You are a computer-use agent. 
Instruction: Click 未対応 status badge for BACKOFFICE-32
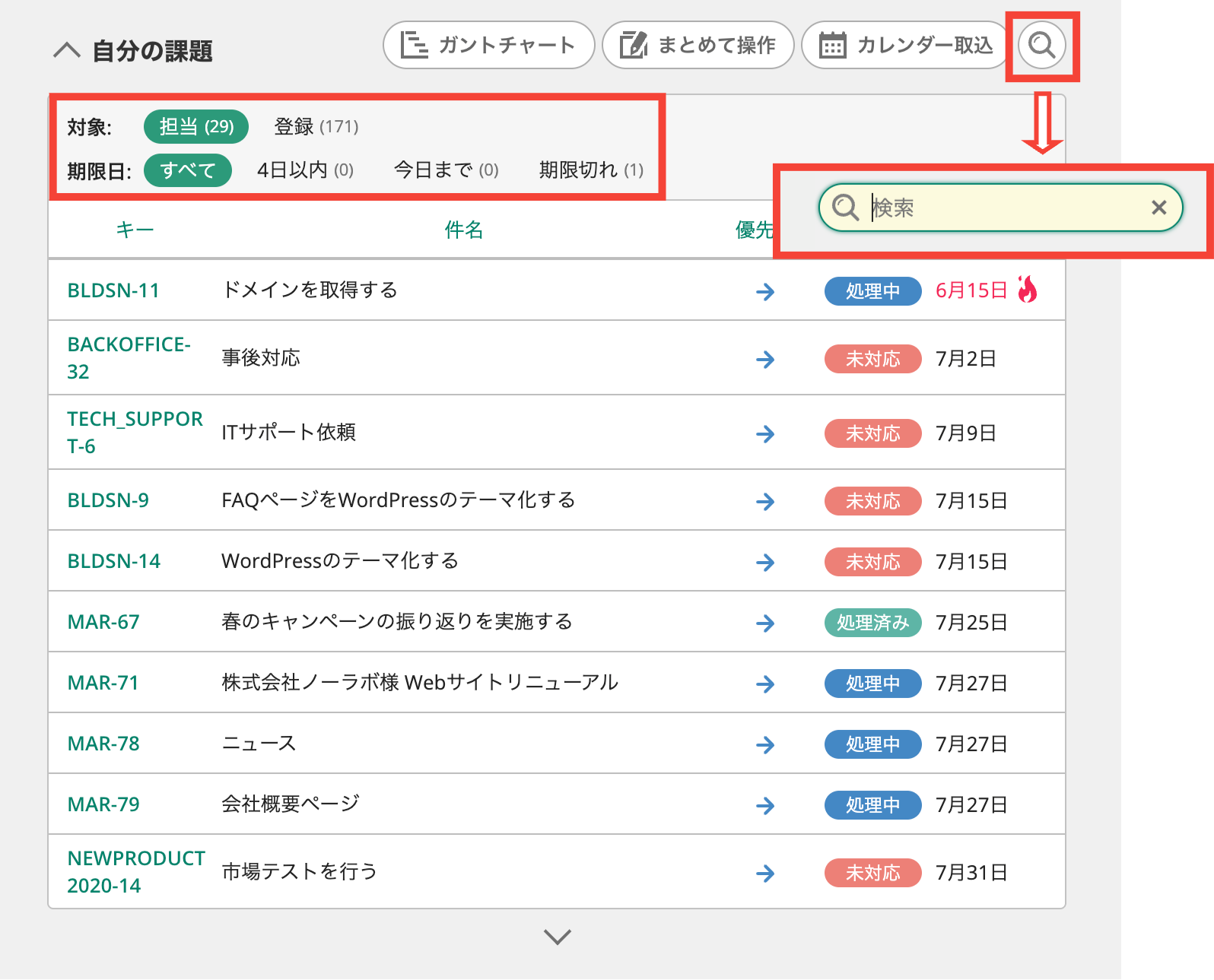pos(872,358)
